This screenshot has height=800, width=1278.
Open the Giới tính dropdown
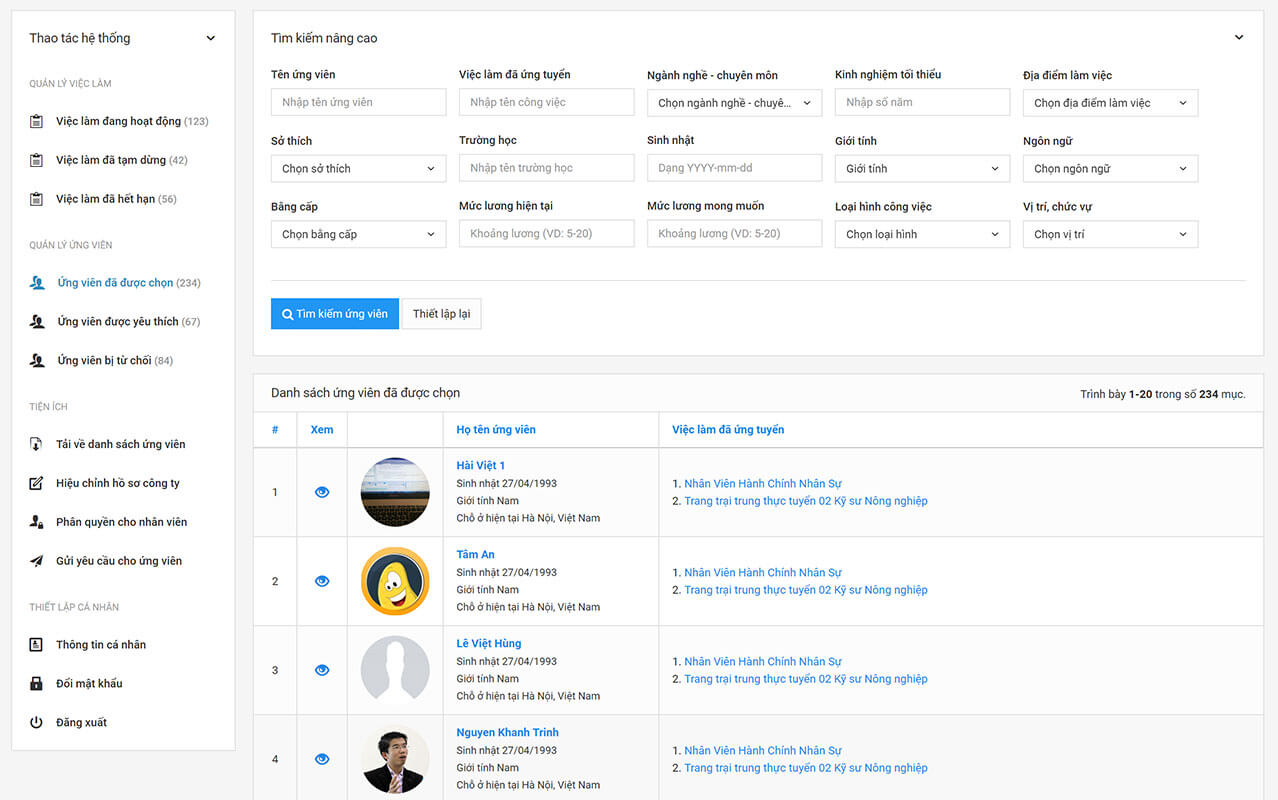[x=921, y=169]
